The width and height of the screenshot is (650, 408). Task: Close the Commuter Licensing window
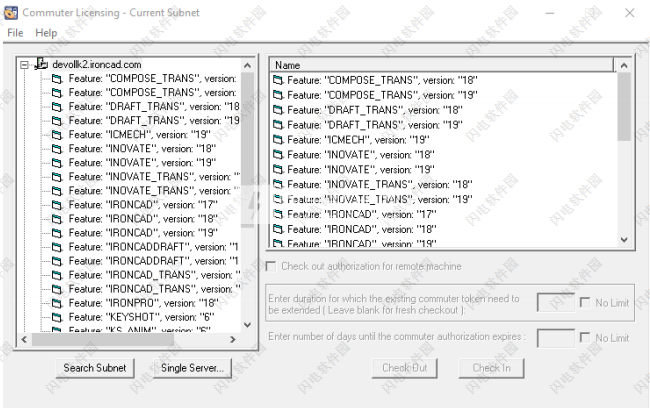(630, 13)
